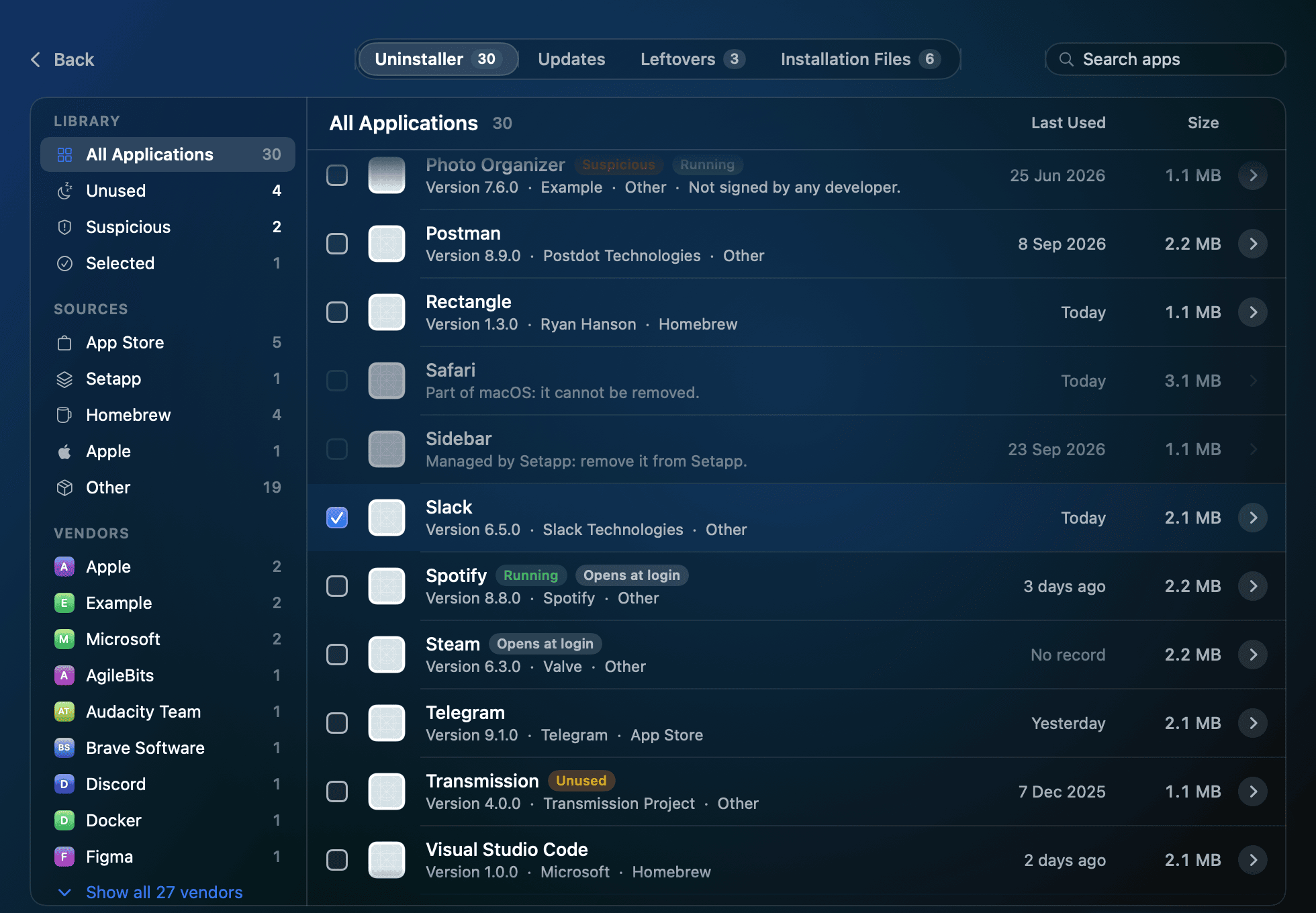Click the All Applications grid icon

(x=64, y=155)
